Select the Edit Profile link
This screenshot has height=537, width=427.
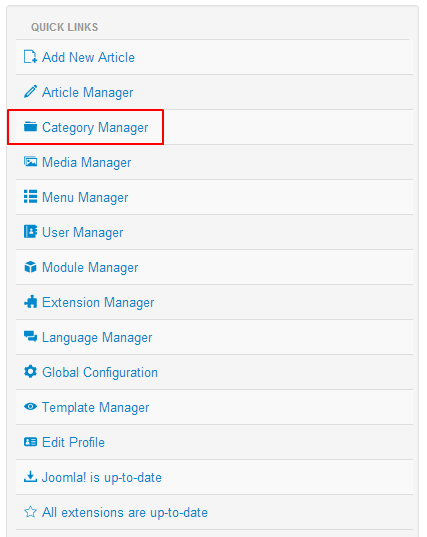click(73, 442)
